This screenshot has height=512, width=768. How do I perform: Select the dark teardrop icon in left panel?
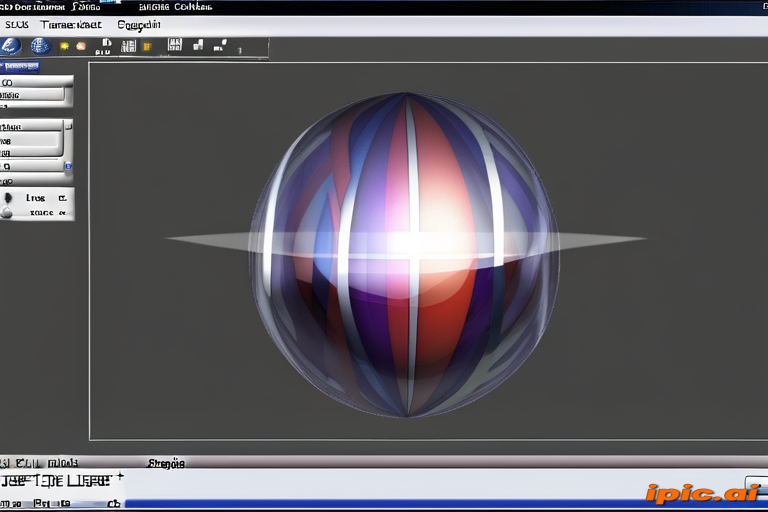[8, 198]
